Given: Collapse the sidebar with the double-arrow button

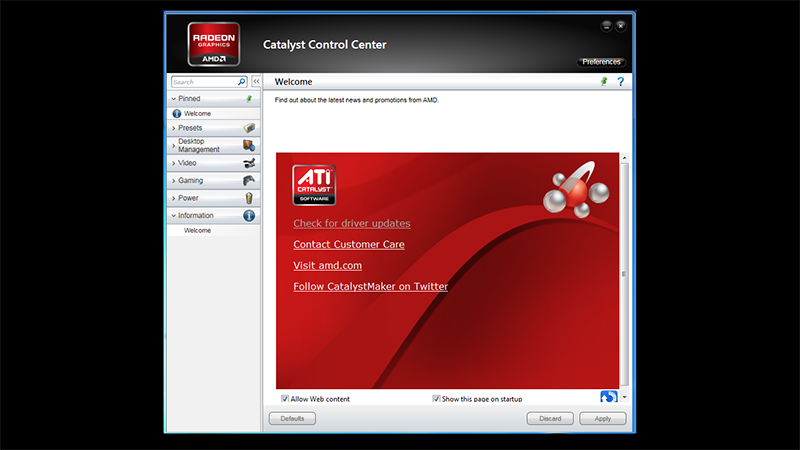Looking at the screenshot, I should click(256, 82).
